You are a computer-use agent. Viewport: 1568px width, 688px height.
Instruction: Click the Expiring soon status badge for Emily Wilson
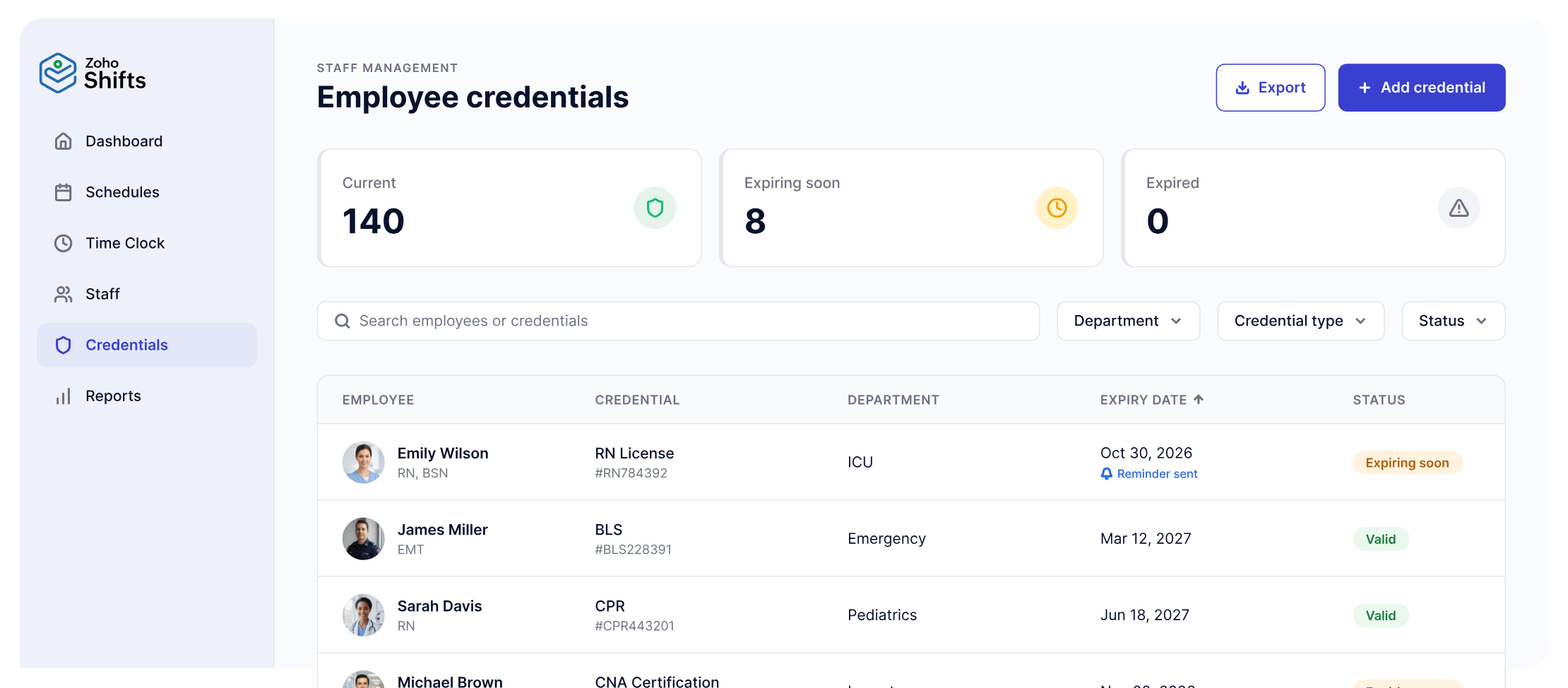click(x=1407, y=463)
